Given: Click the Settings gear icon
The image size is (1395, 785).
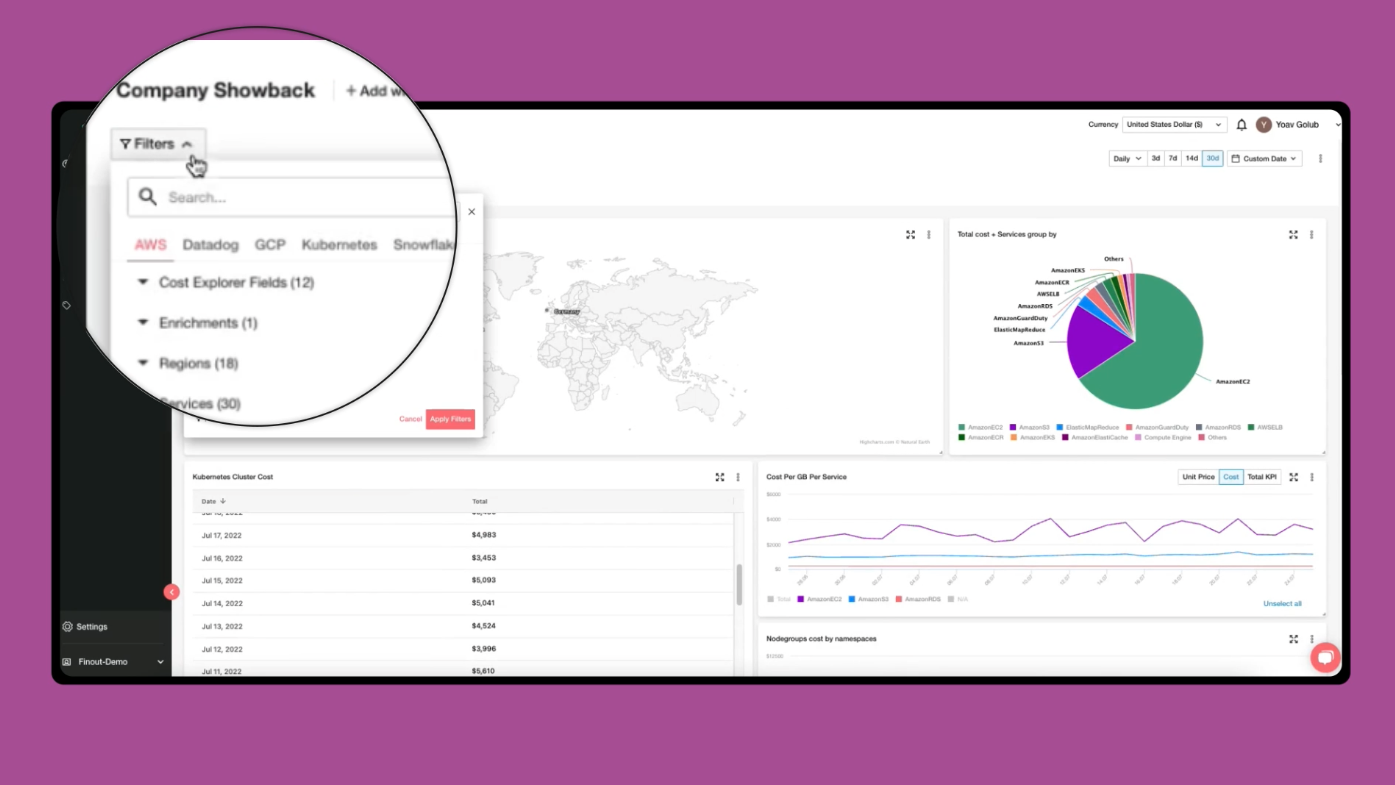Looking at the screenshot, I should pyautogui.click(x=68, y=627).
